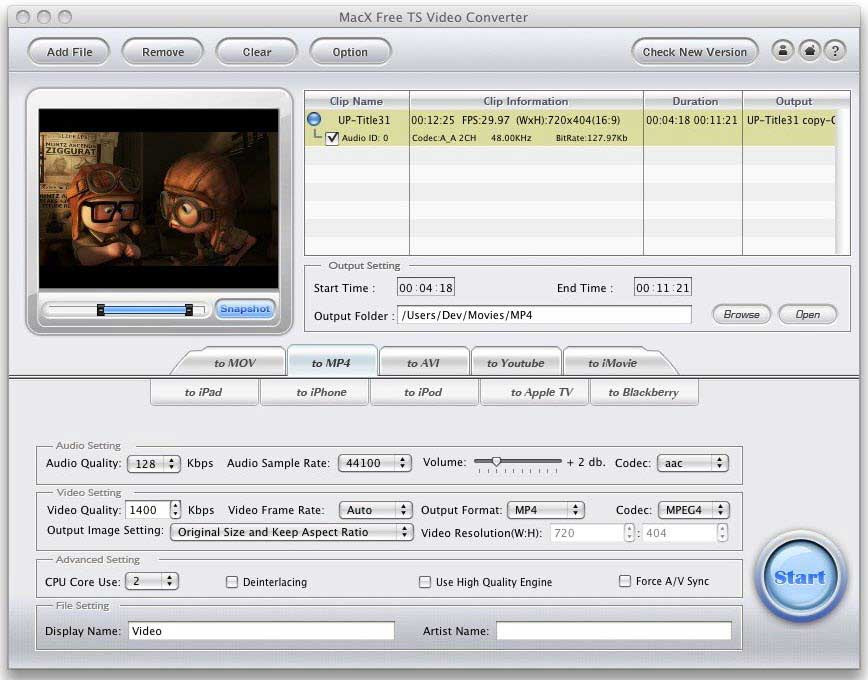The image size is (868, 680).
Task: Open the to Blackberry tab
Action: [x=644, y=392]
